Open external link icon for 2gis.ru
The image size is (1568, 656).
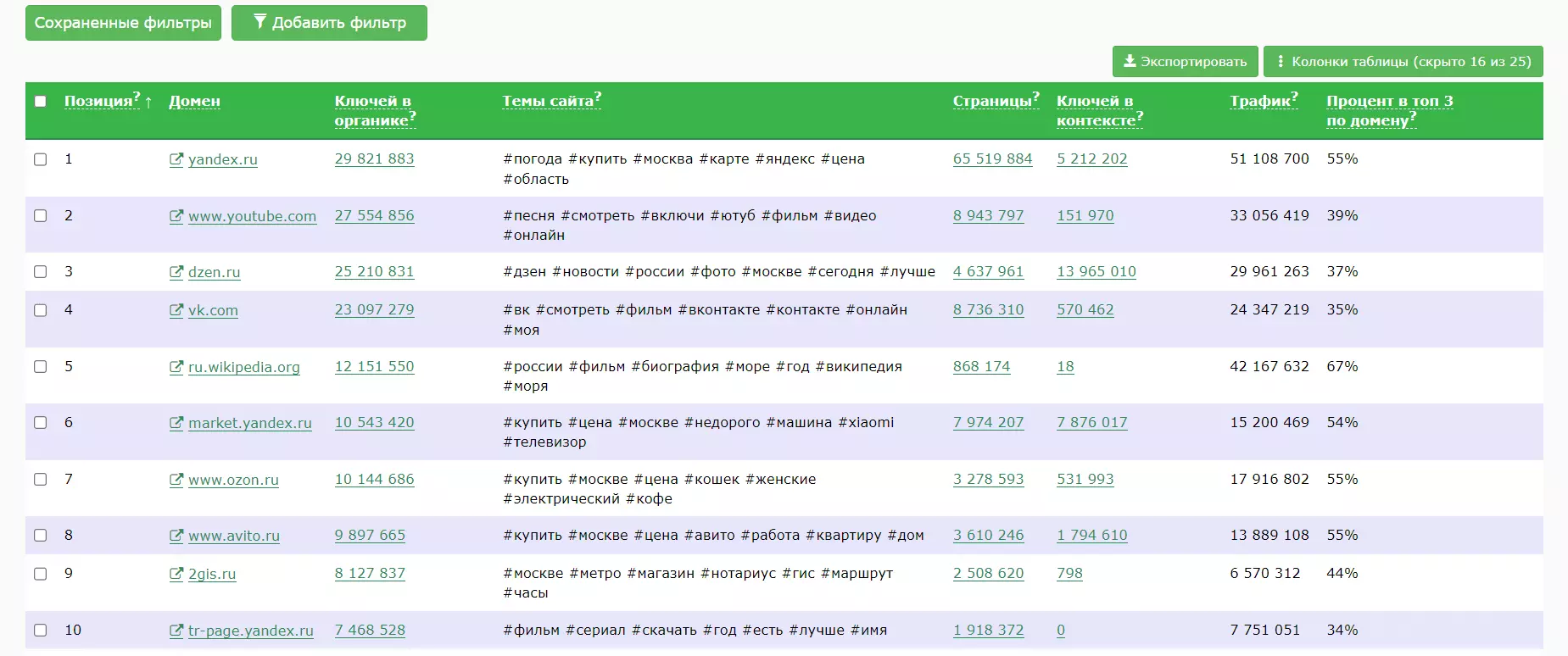pos(176,574)
